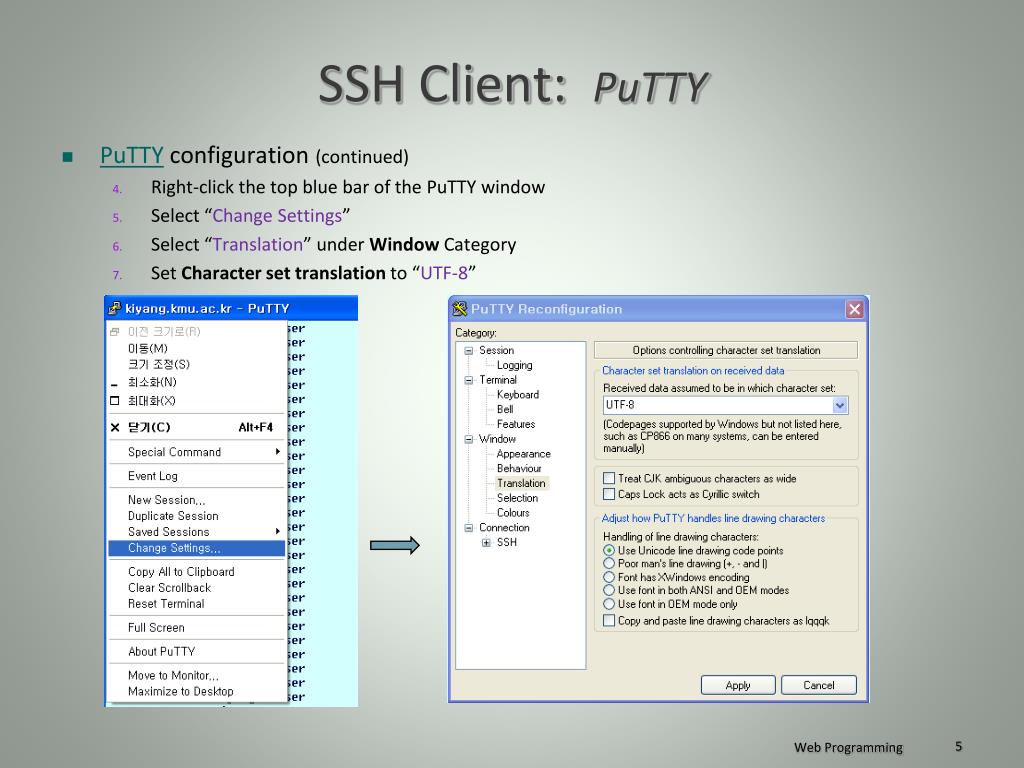Choose Reset Terminal from the menu
This screenshot has height=768, width=1024.
click(197, 603)
